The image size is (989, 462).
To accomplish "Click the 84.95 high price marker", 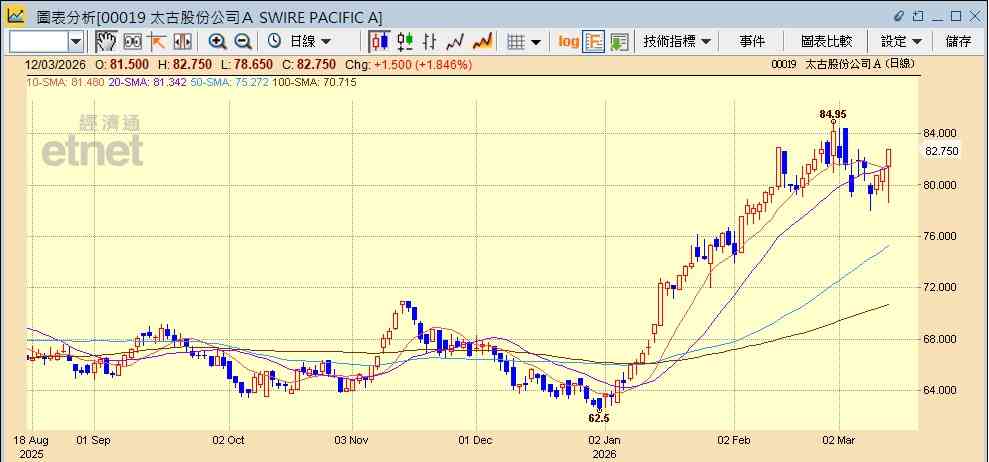I will pyautogui.click(x=833, y=114).
